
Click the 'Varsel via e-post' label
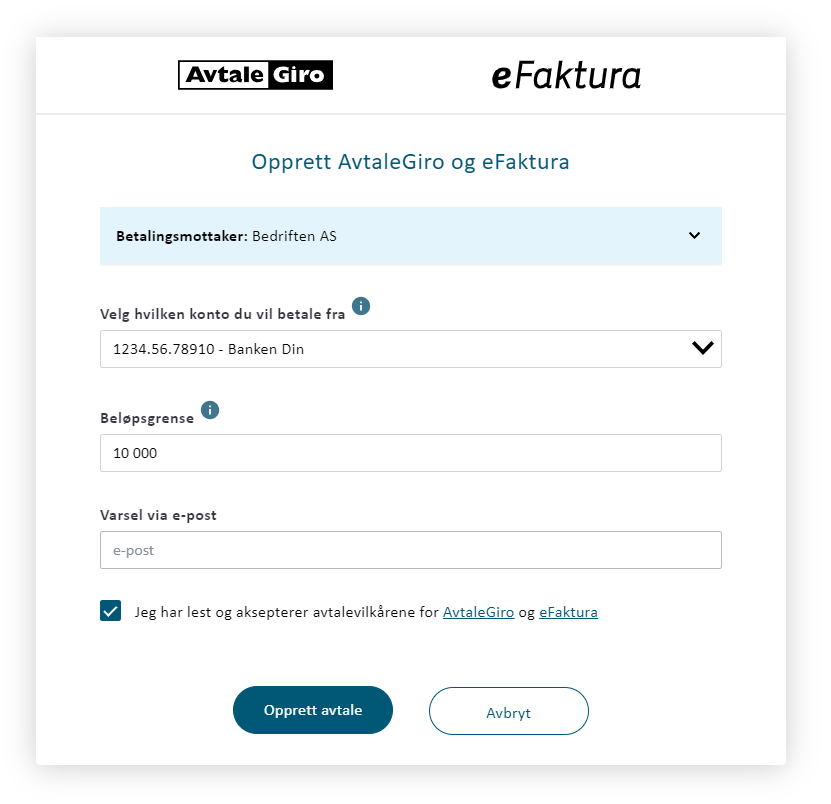(x=158, y=515)
